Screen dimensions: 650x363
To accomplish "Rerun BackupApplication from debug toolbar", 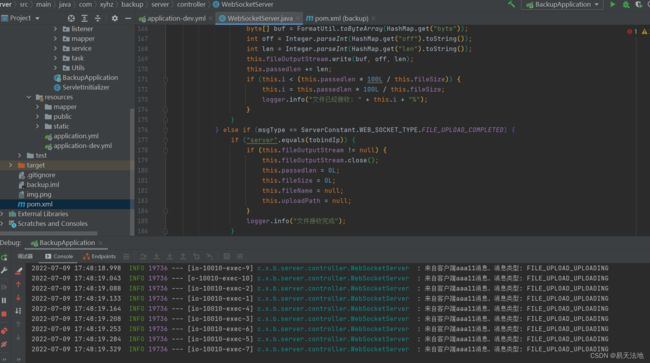I will tap(4, 257).
